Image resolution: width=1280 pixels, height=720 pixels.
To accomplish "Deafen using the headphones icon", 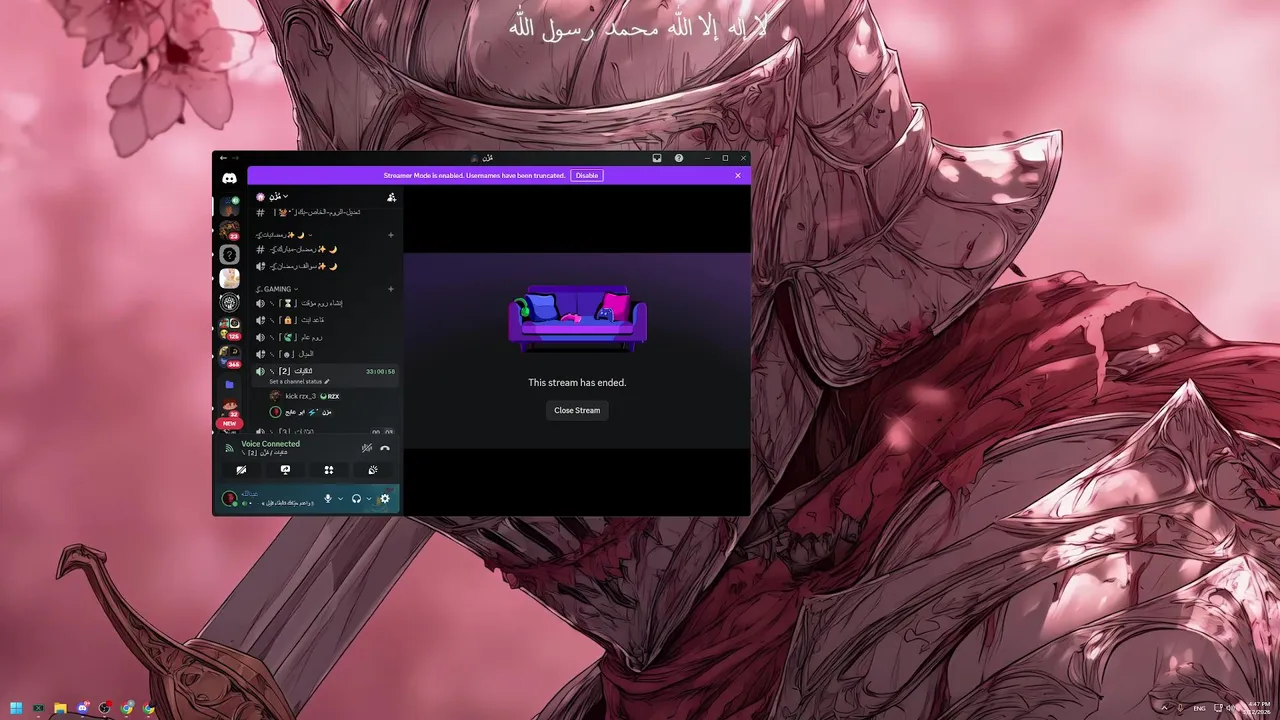I will click(356, 498).
